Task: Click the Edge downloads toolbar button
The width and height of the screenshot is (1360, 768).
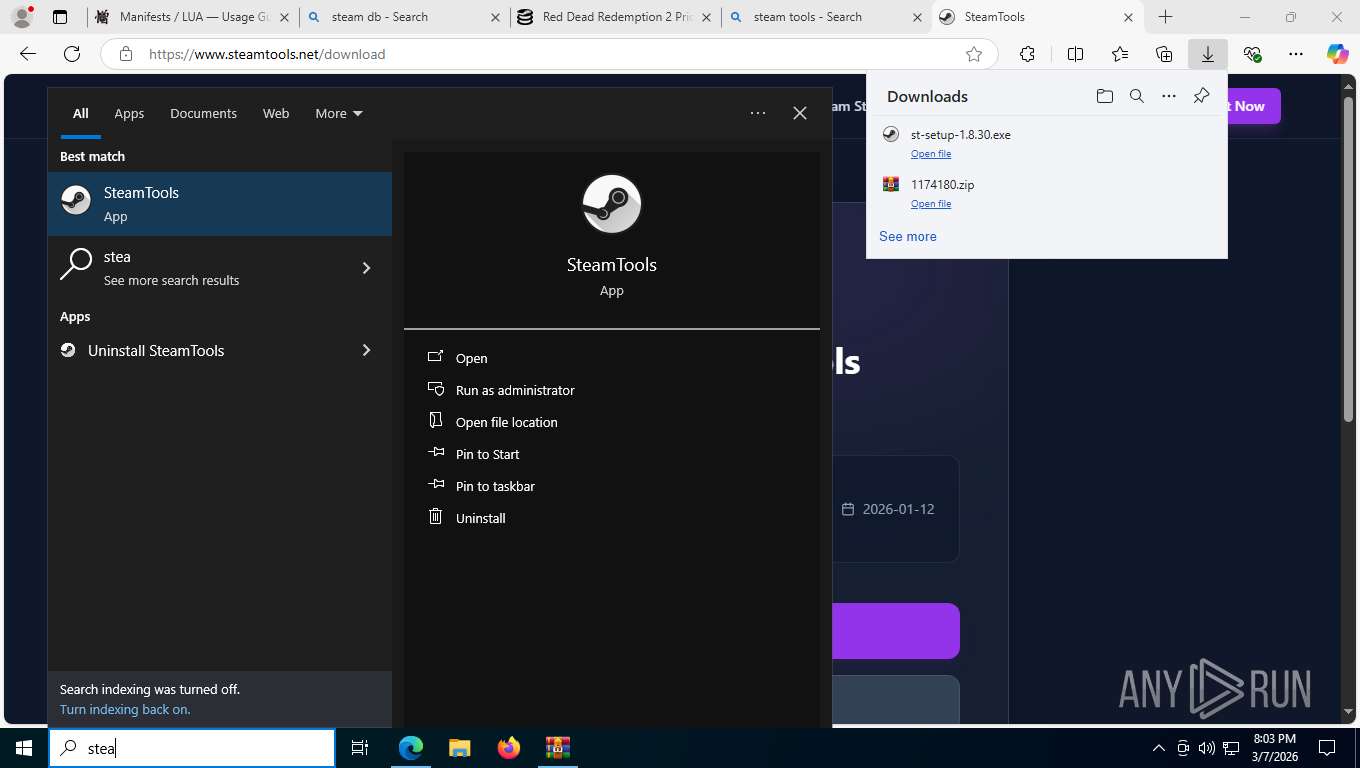Action: [1208, 54]
